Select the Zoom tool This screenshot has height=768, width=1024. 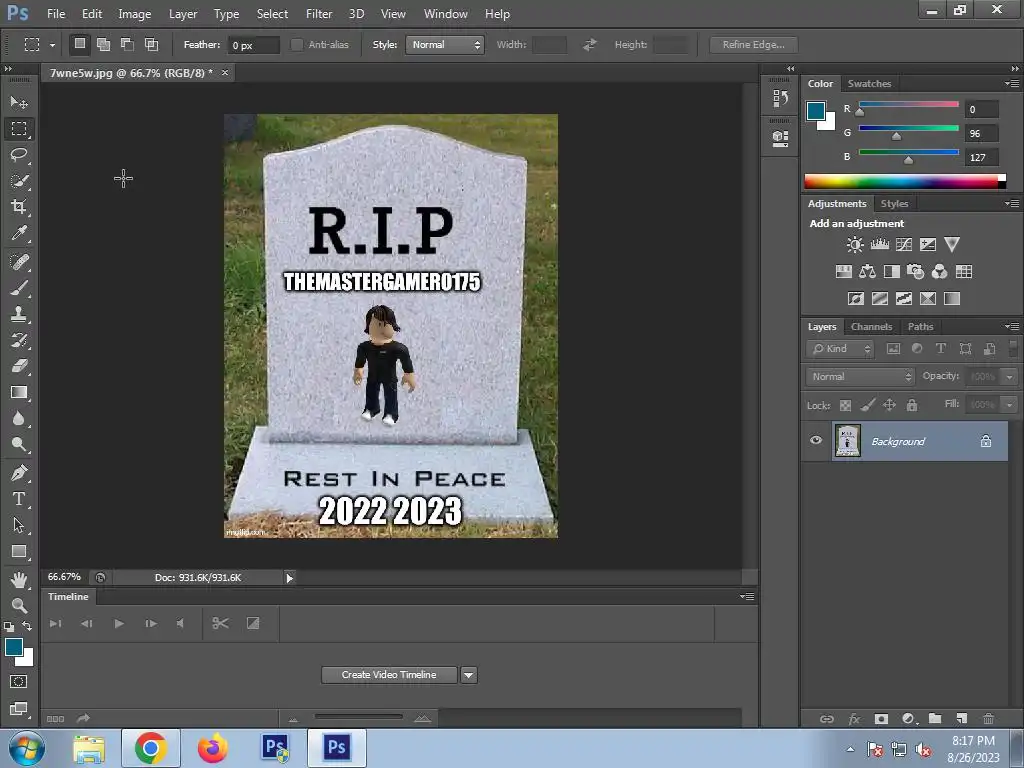tap(19, 605)
